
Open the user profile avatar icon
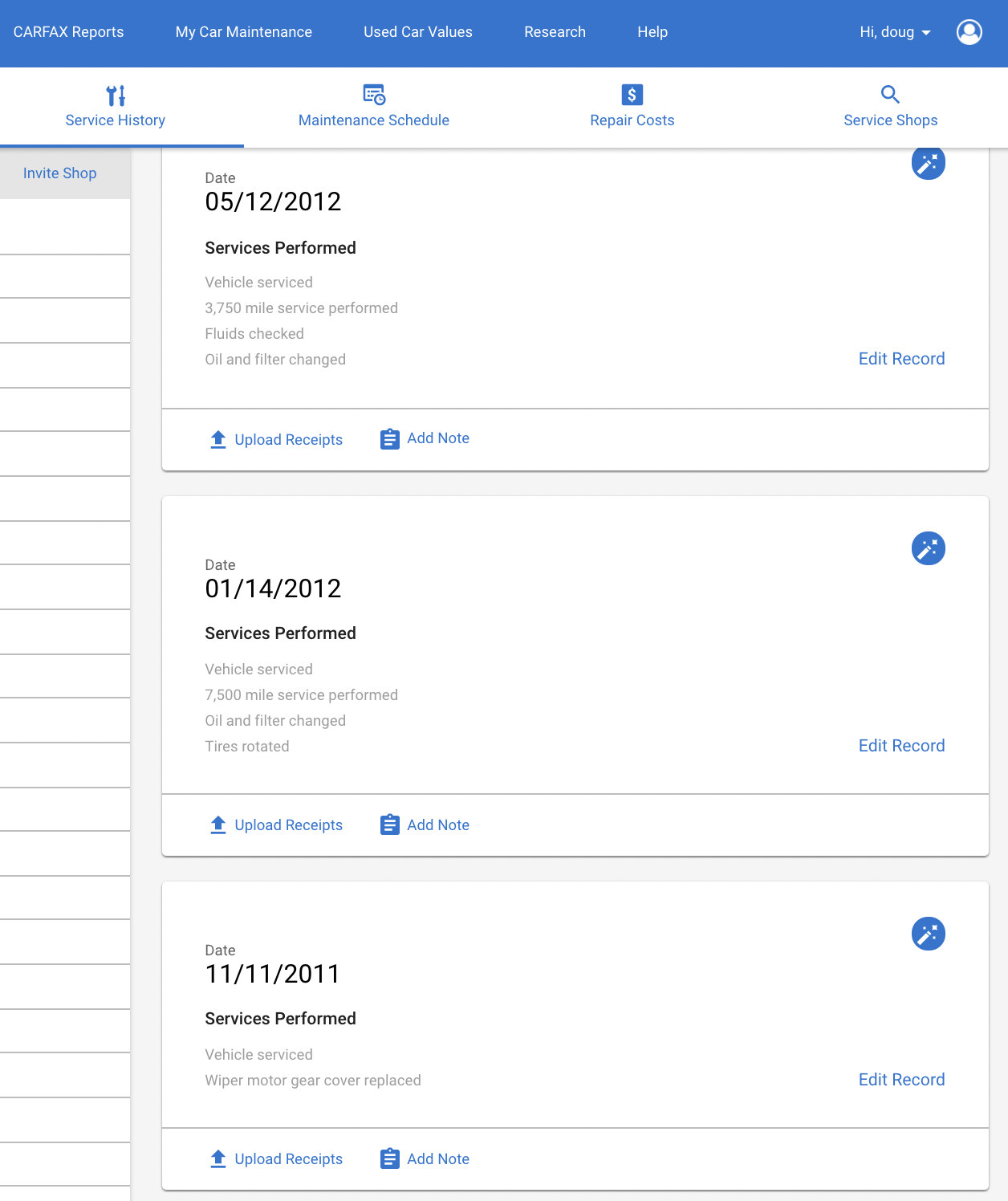(x=969, y=32)
